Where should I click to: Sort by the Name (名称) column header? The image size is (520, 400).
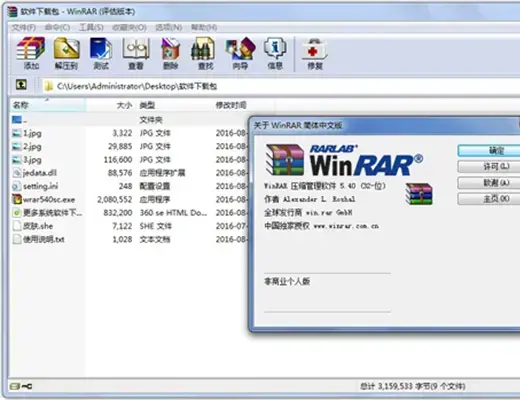[48, 105]
